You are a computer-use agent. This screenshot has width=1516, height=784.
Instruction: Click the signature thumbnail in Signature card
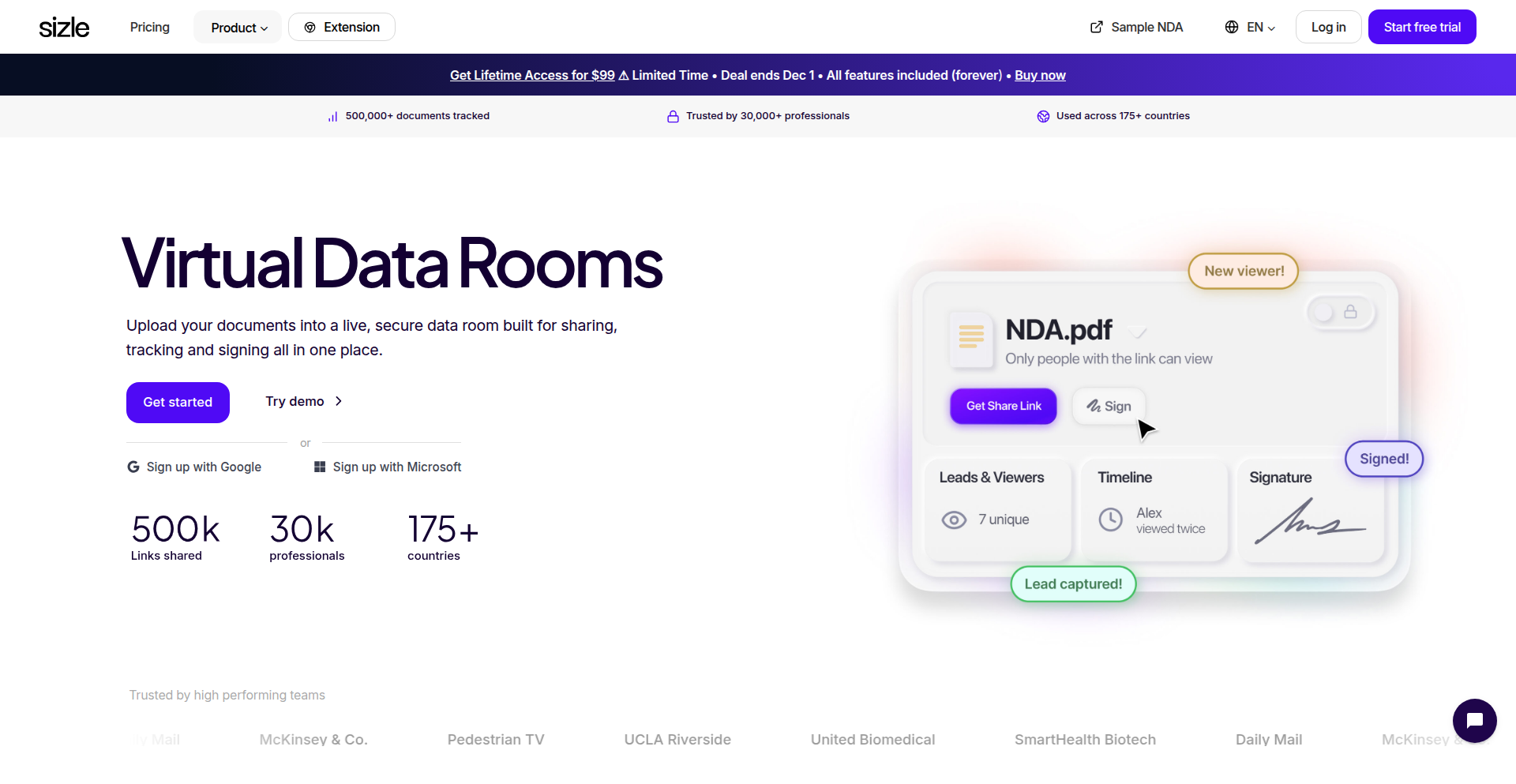[x=1309, y=522]
